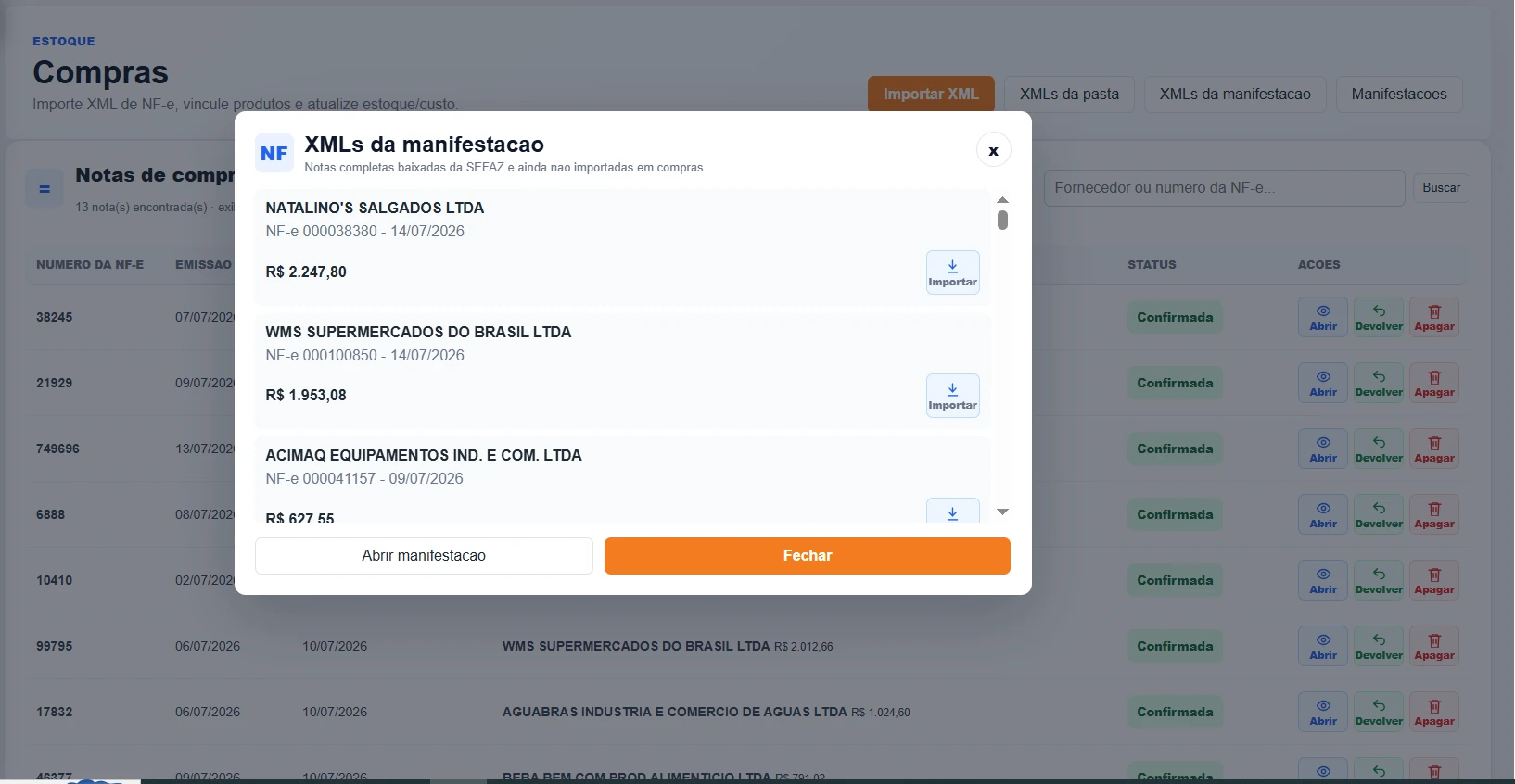Return note 38245 with Devolver
Image resolution: width=1515 pixels, height=784 pixels.
(1379, 317)
